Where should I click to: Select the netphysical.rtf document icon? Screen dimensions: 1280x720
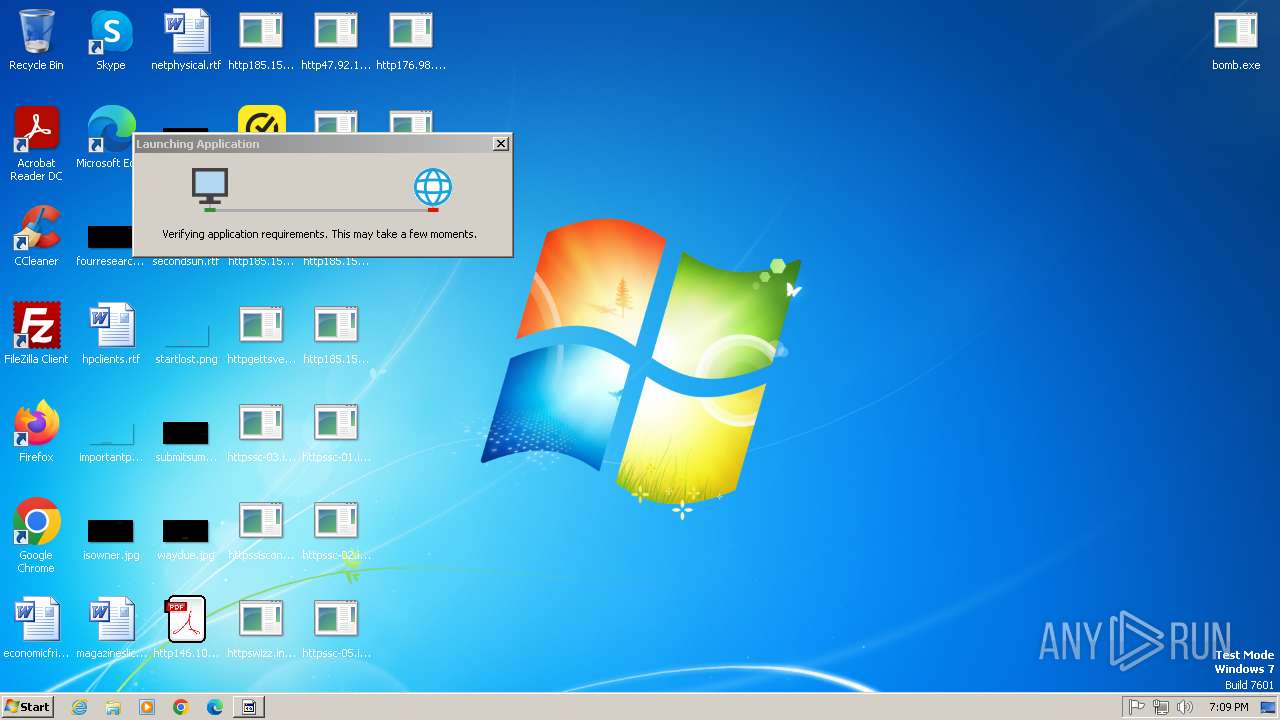(x=186, y=40)
